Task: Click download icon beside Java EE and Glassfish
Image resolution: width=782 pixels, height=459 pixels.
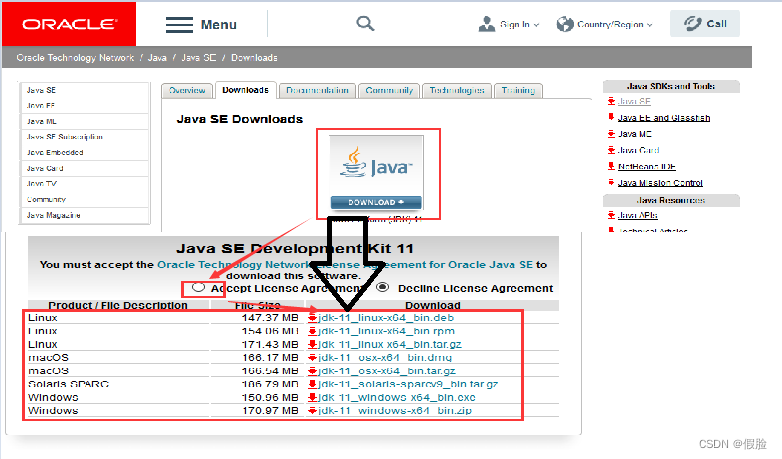Action: click(611, 117)
